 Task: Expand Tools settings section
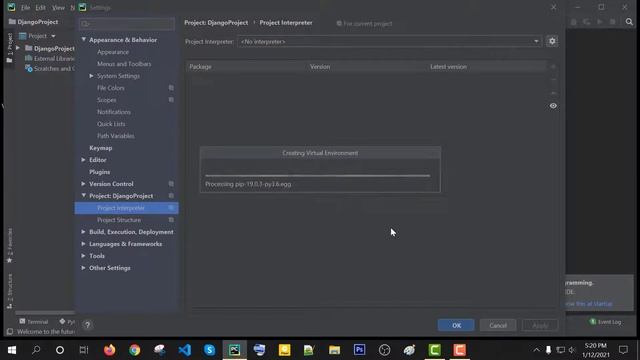click(84, 256)
